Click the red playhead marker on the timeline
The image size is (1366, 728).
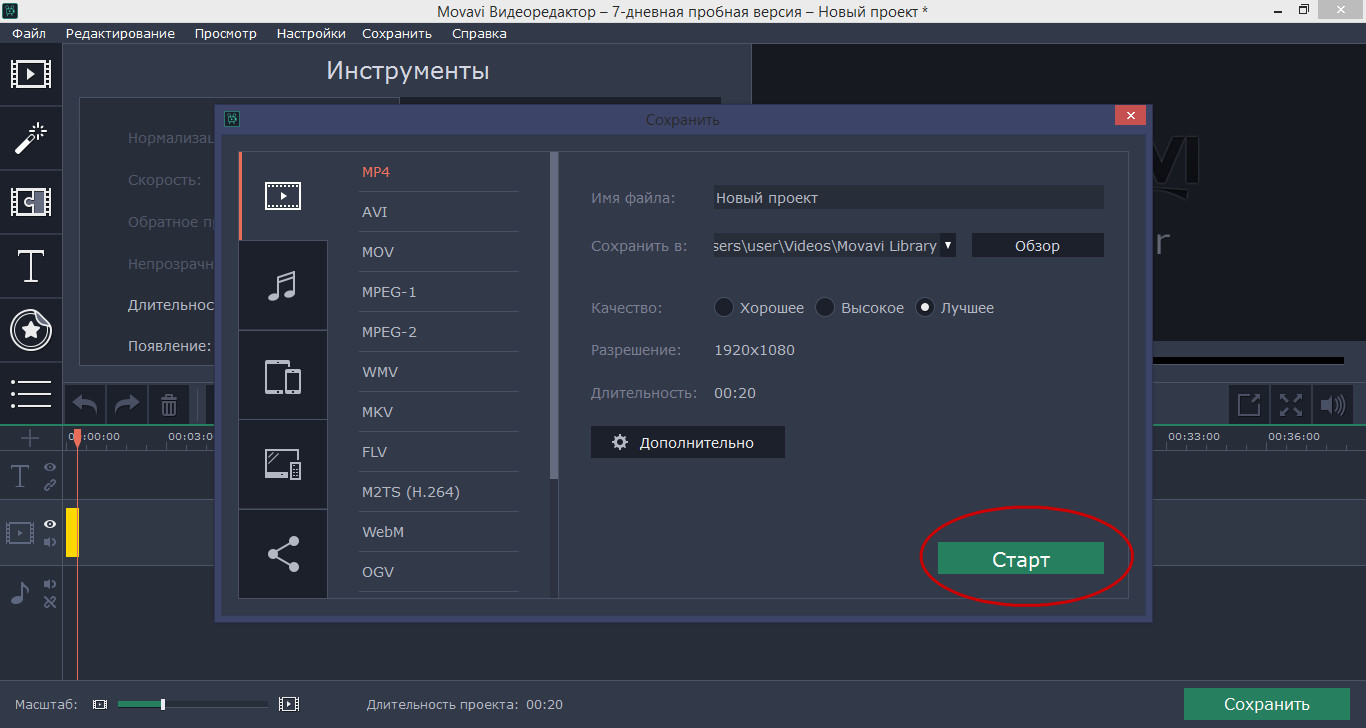click(x=76, y=437)
